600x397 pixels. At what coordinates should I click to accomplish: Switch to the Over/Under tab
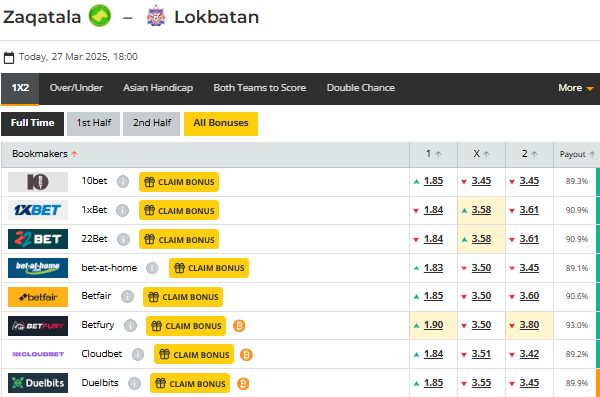pyautogui.click(x=76, y=88)
